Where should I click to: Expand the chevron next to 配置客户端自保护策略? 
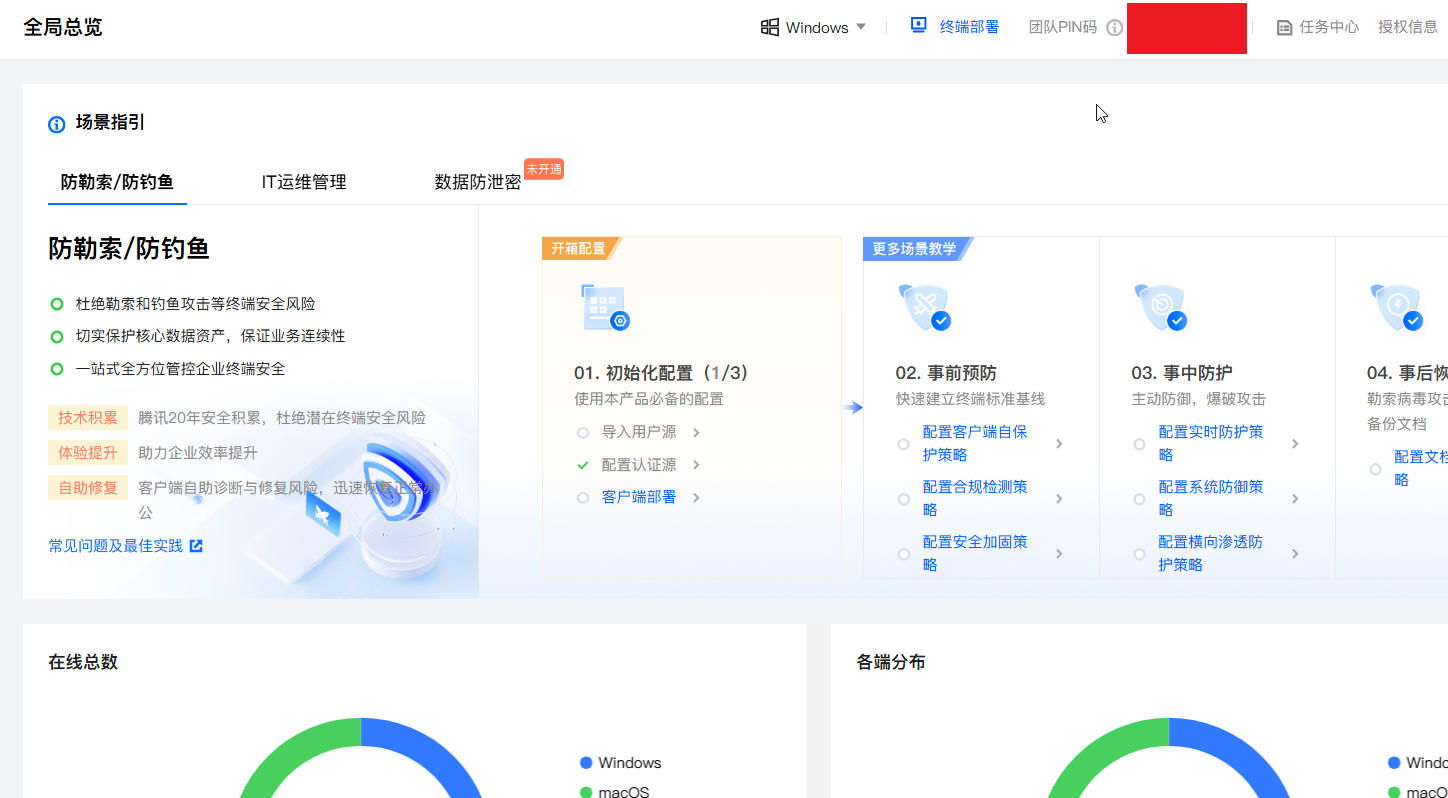[1059, 444]
